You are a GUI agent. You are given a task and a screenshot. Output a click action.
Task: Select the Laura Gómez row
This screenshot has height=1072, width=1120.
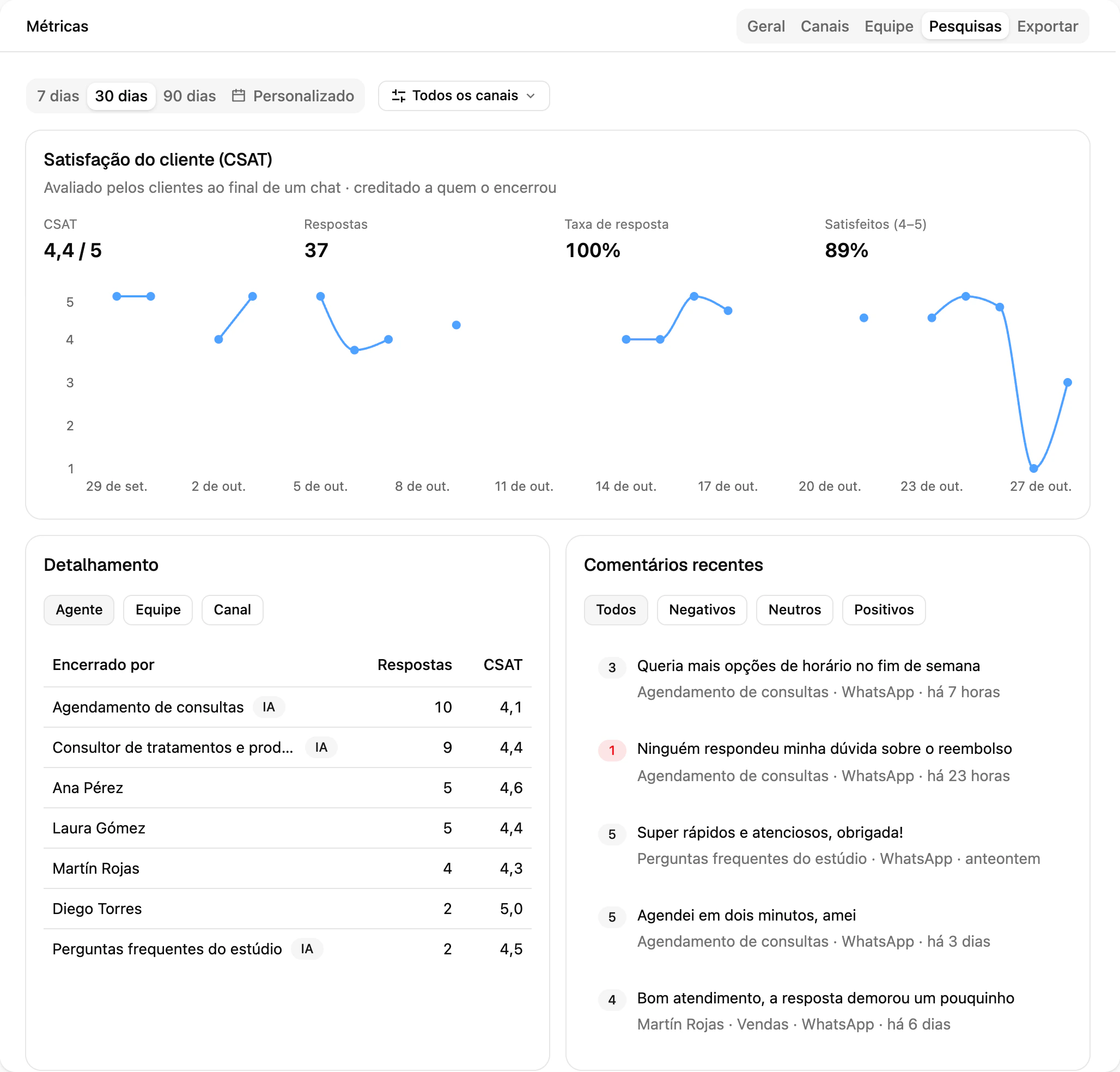[288, 828]
